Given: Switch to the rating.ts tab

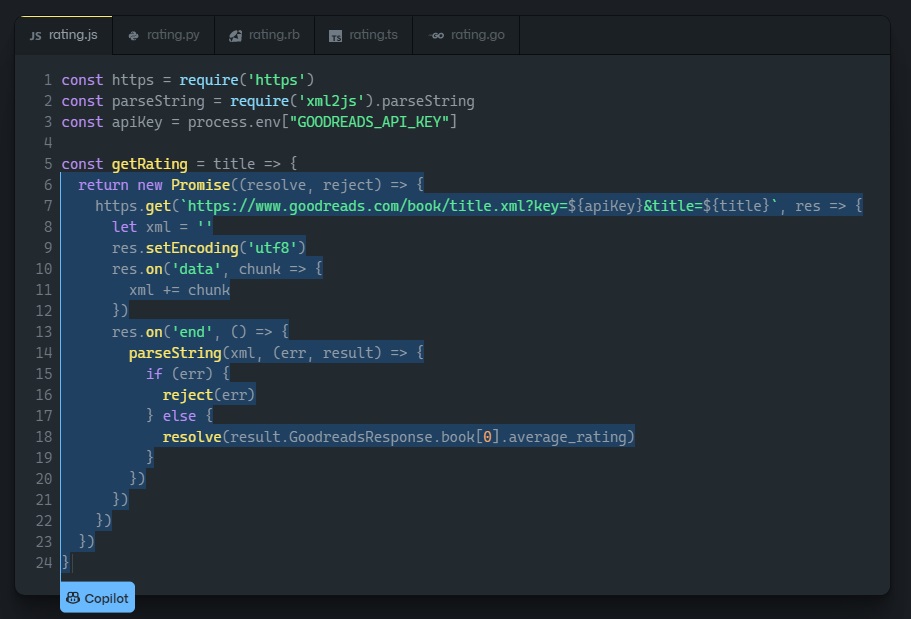Looking at the screenshot, I should point(364,35).
